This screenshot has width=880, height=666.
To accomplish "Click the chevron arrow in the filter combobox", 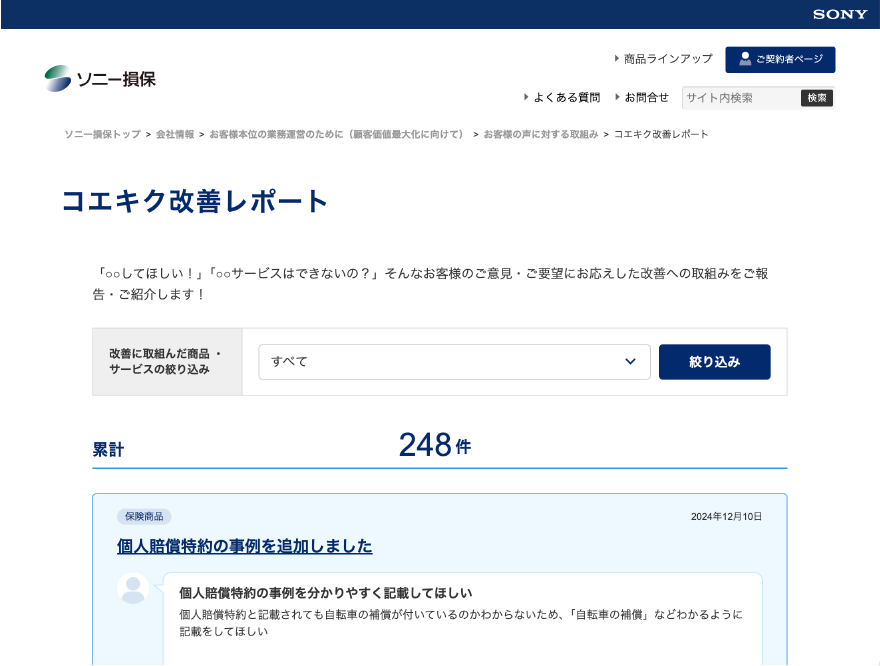I will 630,361.
